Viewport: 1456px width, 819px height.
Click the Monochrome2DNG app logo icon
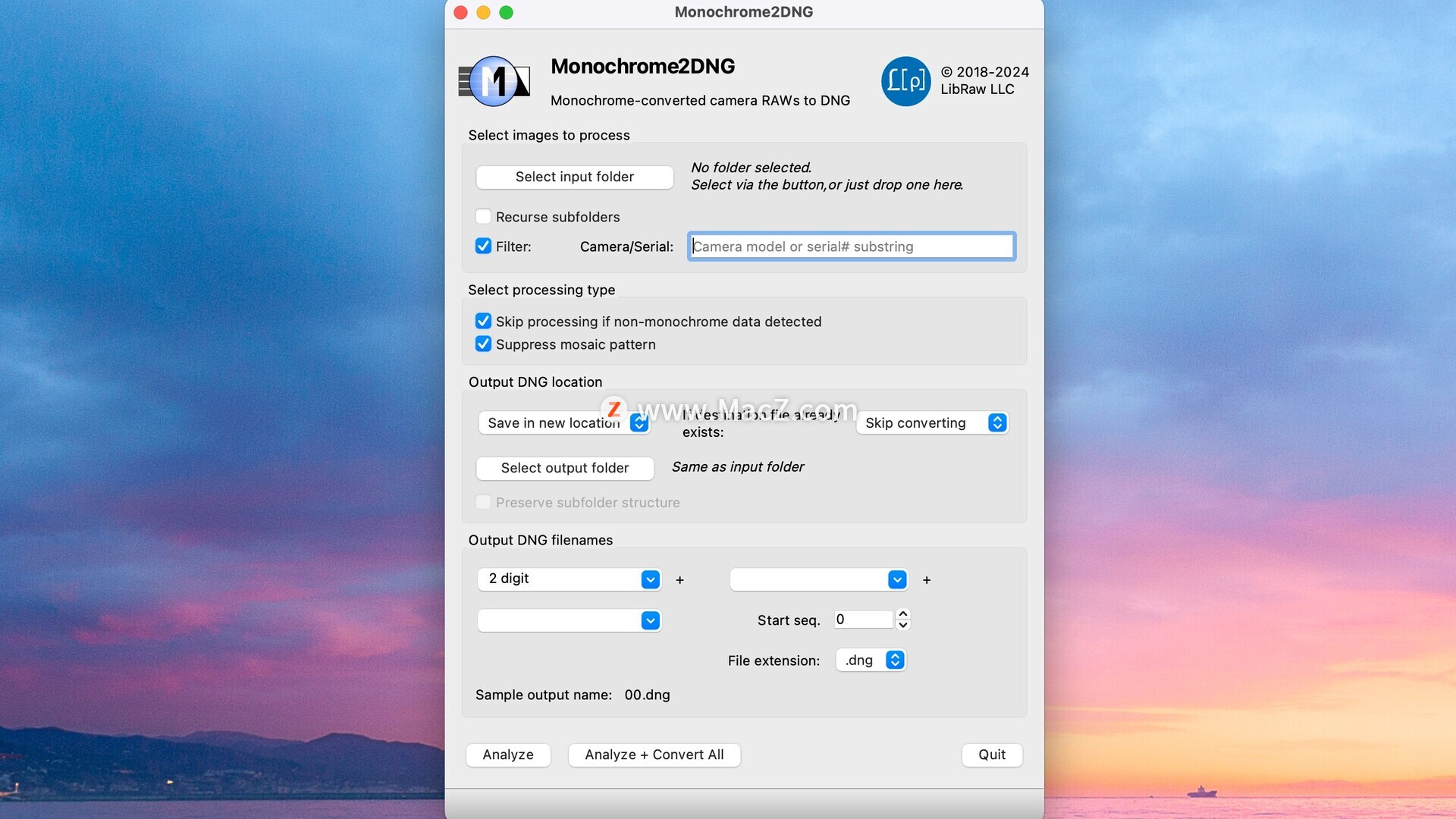[494, 81]
